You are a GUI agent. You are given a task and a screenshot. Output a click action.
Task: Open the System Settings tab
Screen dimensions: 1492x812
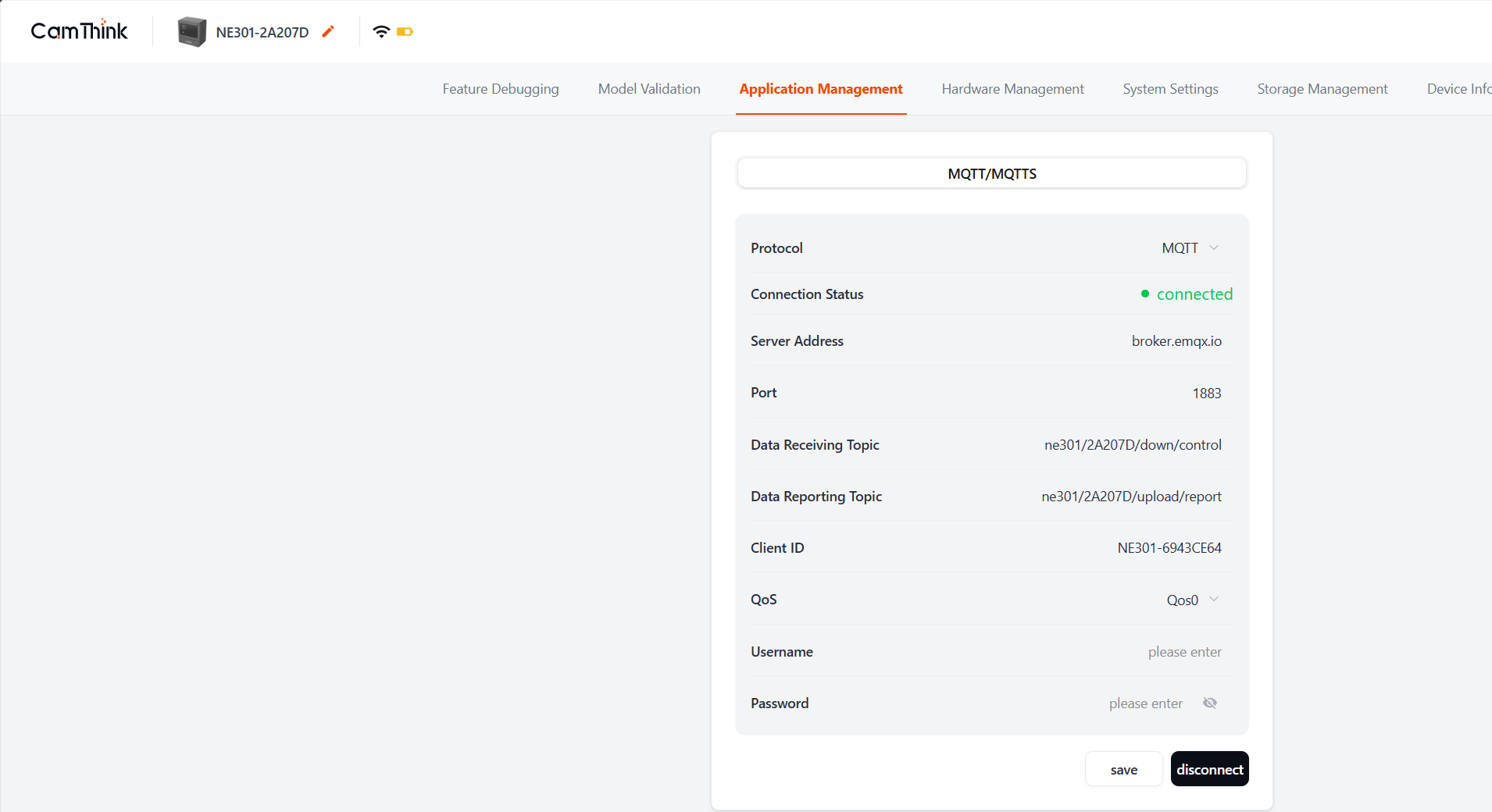1169,88
